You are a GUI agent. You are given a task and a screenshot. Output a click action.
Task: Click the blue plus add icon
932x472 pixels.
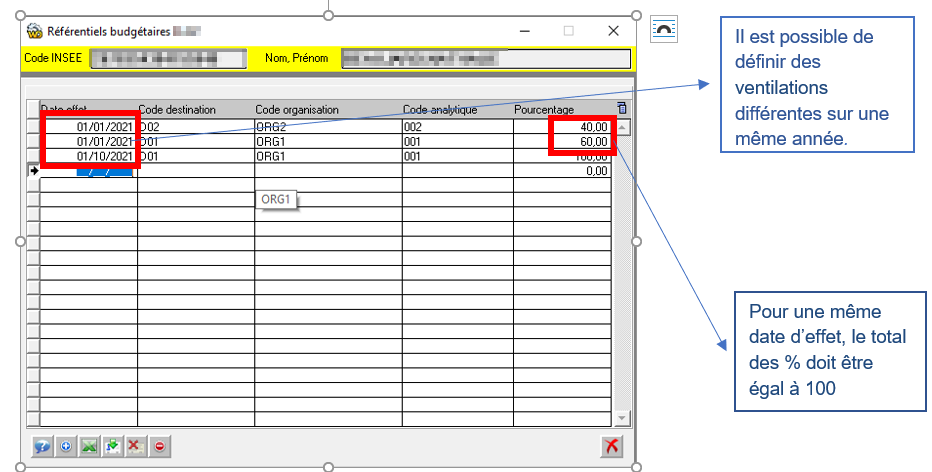coord(66,446)
